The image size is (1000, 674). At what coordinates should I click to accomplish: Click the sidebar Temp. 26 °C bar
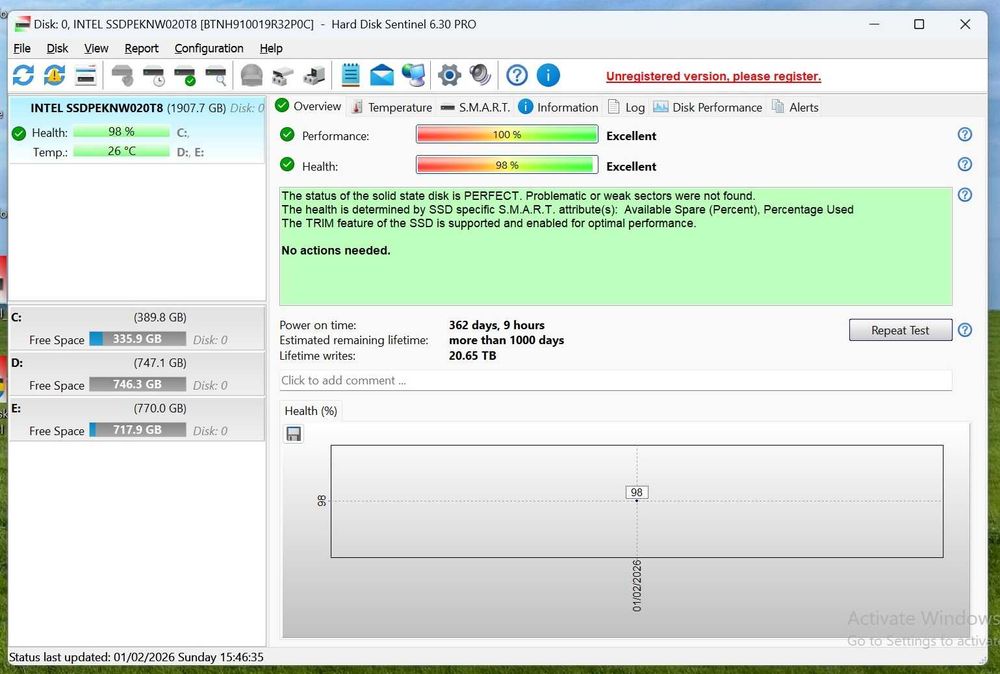tap(121, 151)
